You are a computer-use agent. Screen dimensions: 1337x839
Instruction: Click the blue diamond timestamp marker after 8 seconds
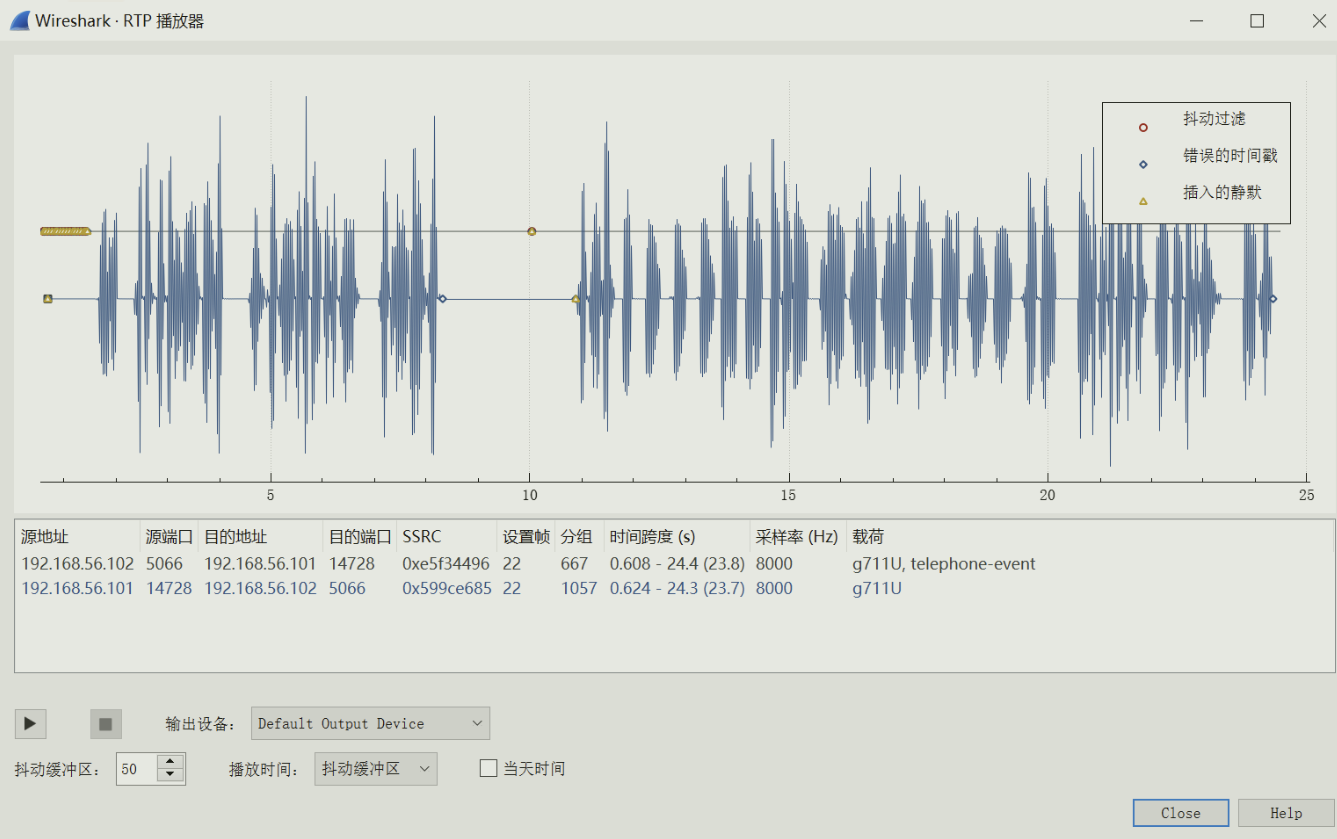pyautogui.click(x=443, y=298)
